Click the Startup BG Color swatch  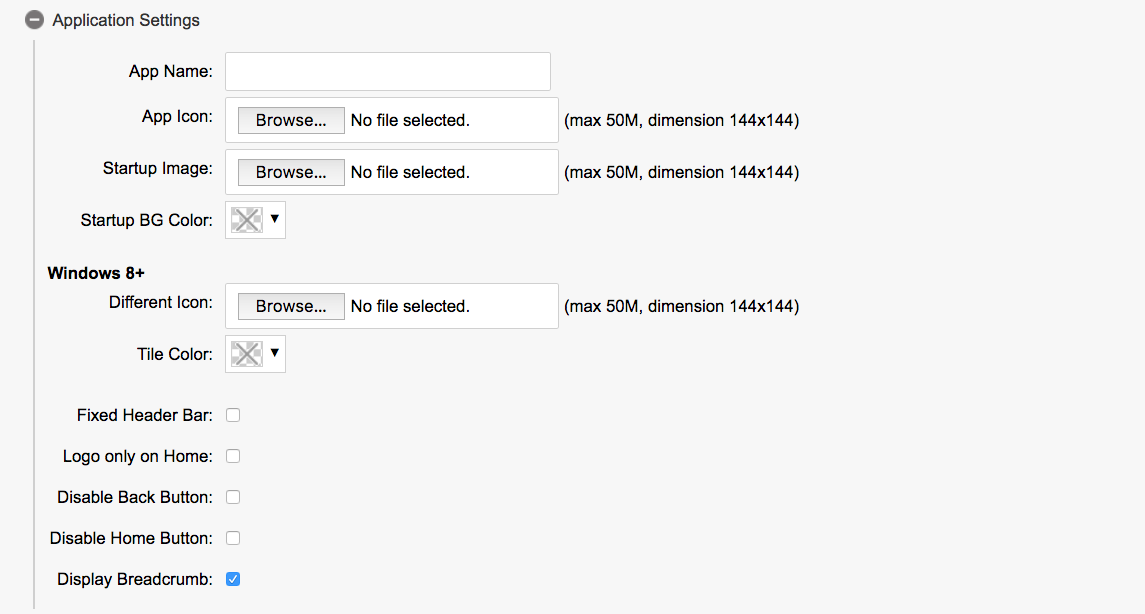tap(246, 220)
